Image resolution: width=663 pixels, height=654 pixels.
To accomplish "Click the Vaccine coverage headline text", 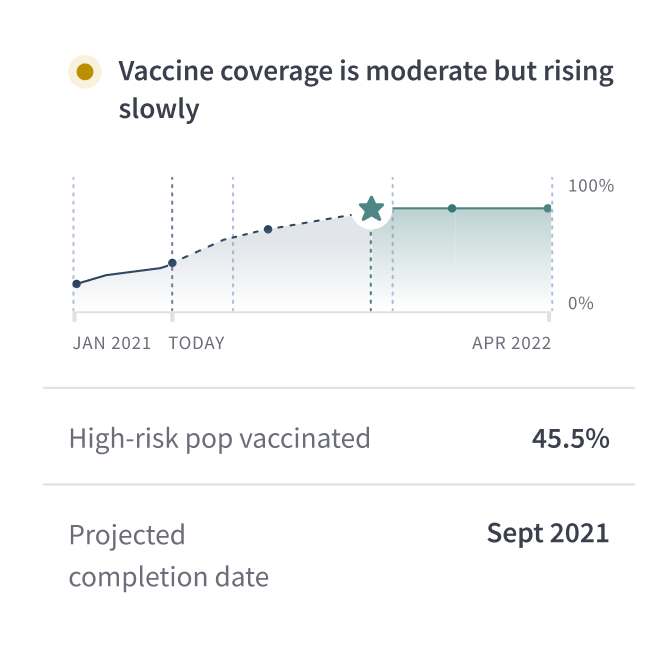I will point(366,90).
